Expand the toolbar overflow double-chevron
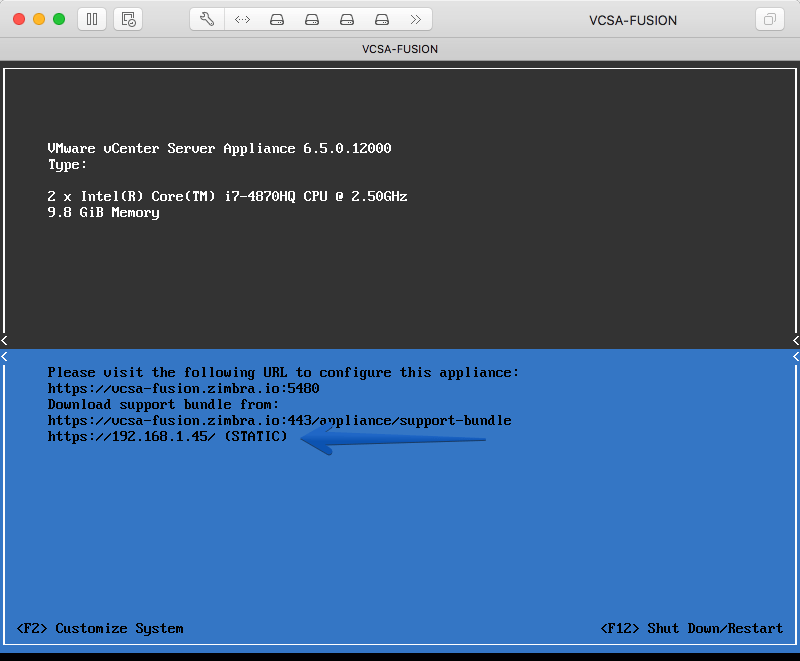 [416, 19]
